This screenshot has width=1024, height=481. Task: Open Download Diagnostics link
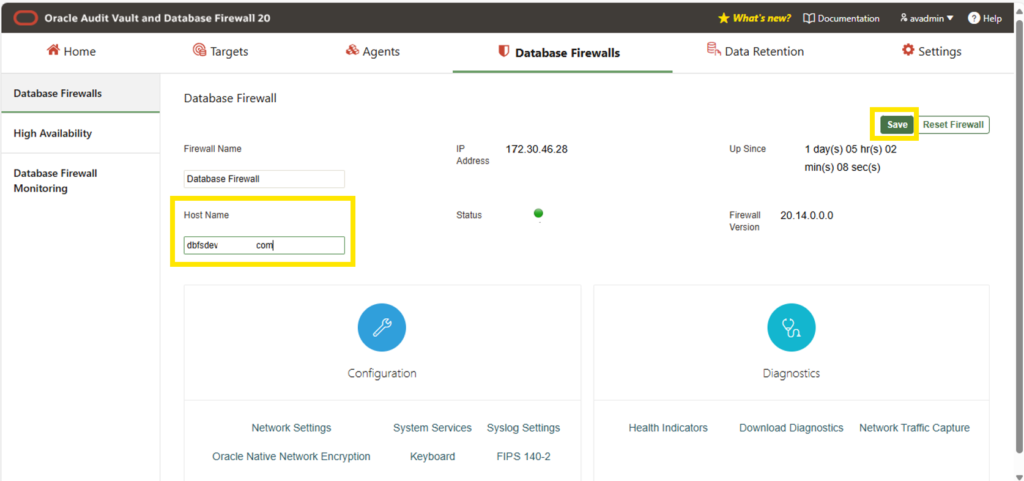[791, 428]
